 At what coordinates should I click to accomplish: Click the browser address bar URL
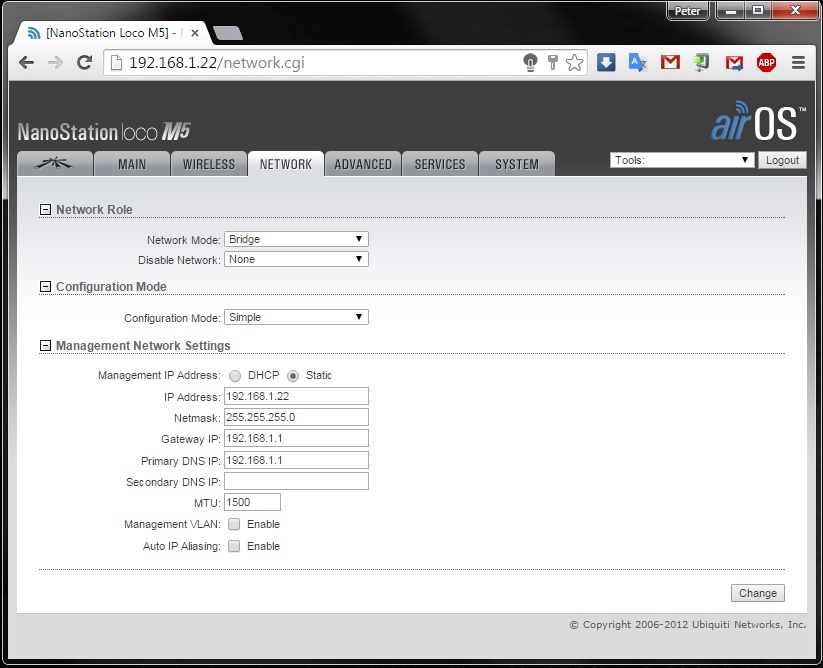(217, 63)
